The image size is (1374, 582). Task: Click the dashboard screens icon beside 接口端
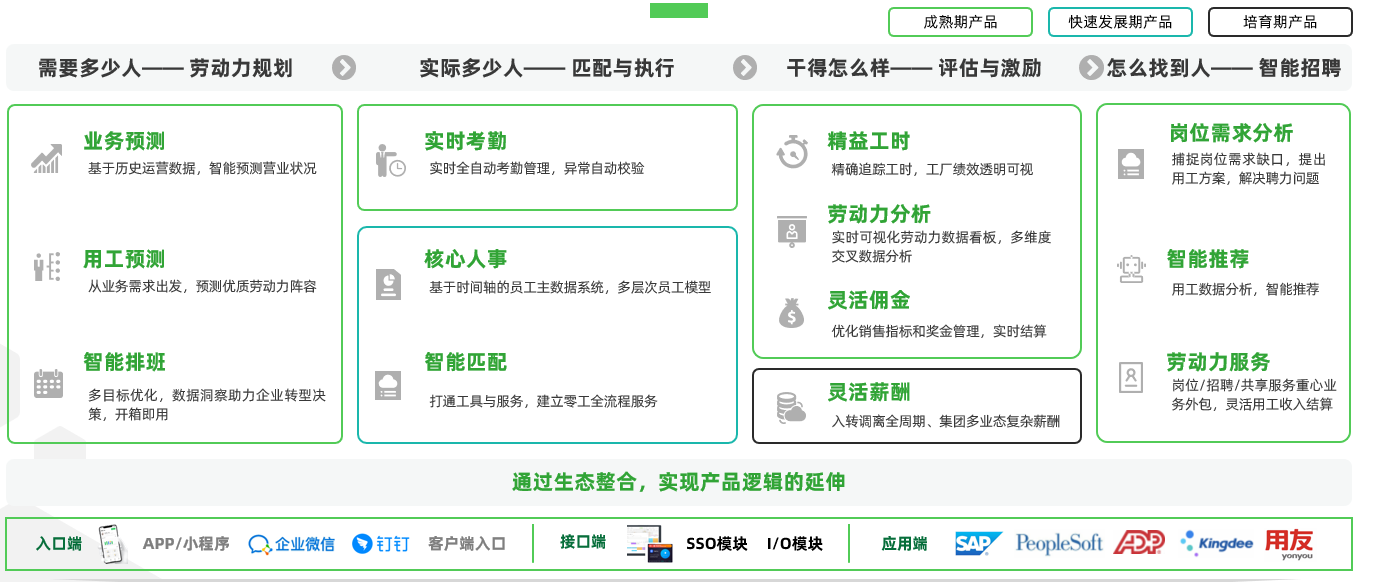(650, 543)
